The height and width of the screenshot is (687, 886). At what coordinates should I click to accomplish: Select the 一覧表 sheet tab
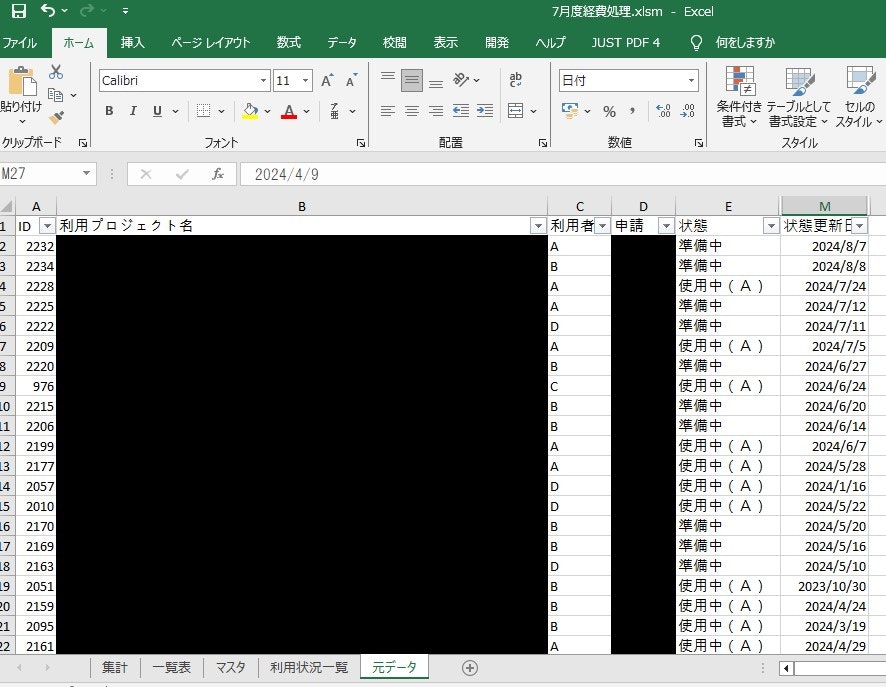click(171, 667)
